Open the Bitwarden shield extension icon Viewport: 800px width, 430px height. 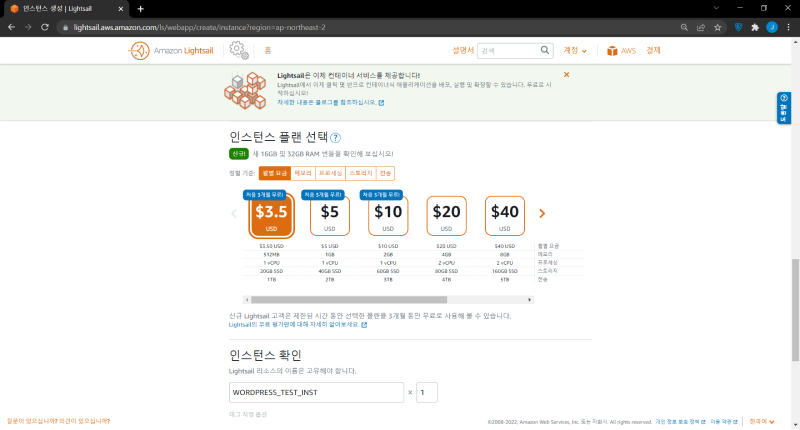(x=738, y=27)
